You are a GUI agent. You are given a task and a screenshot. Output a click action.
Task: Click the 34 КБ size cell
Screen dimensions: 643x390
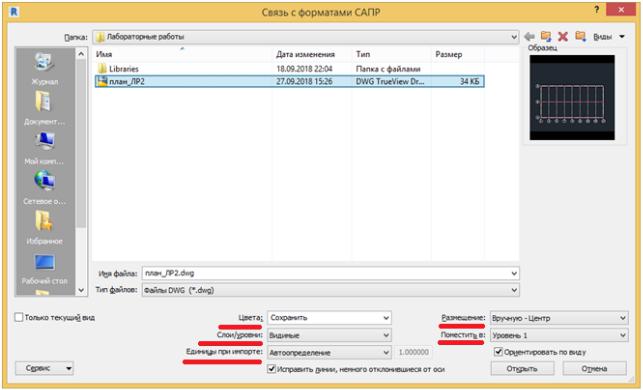coord(470,81)
